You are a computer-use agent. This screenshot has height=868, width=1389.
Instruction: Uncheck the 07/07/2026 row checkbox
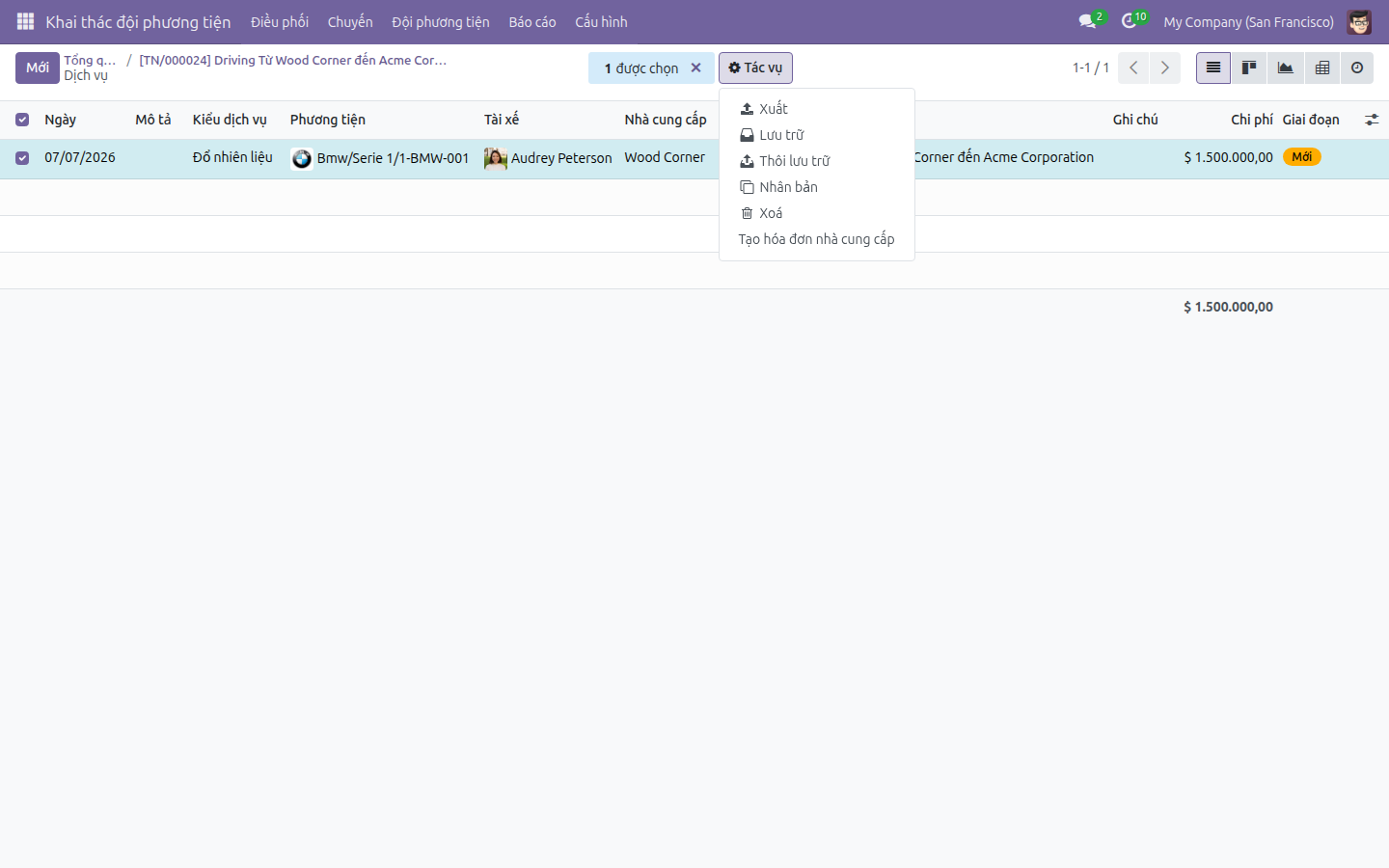[x=22, y=158]
